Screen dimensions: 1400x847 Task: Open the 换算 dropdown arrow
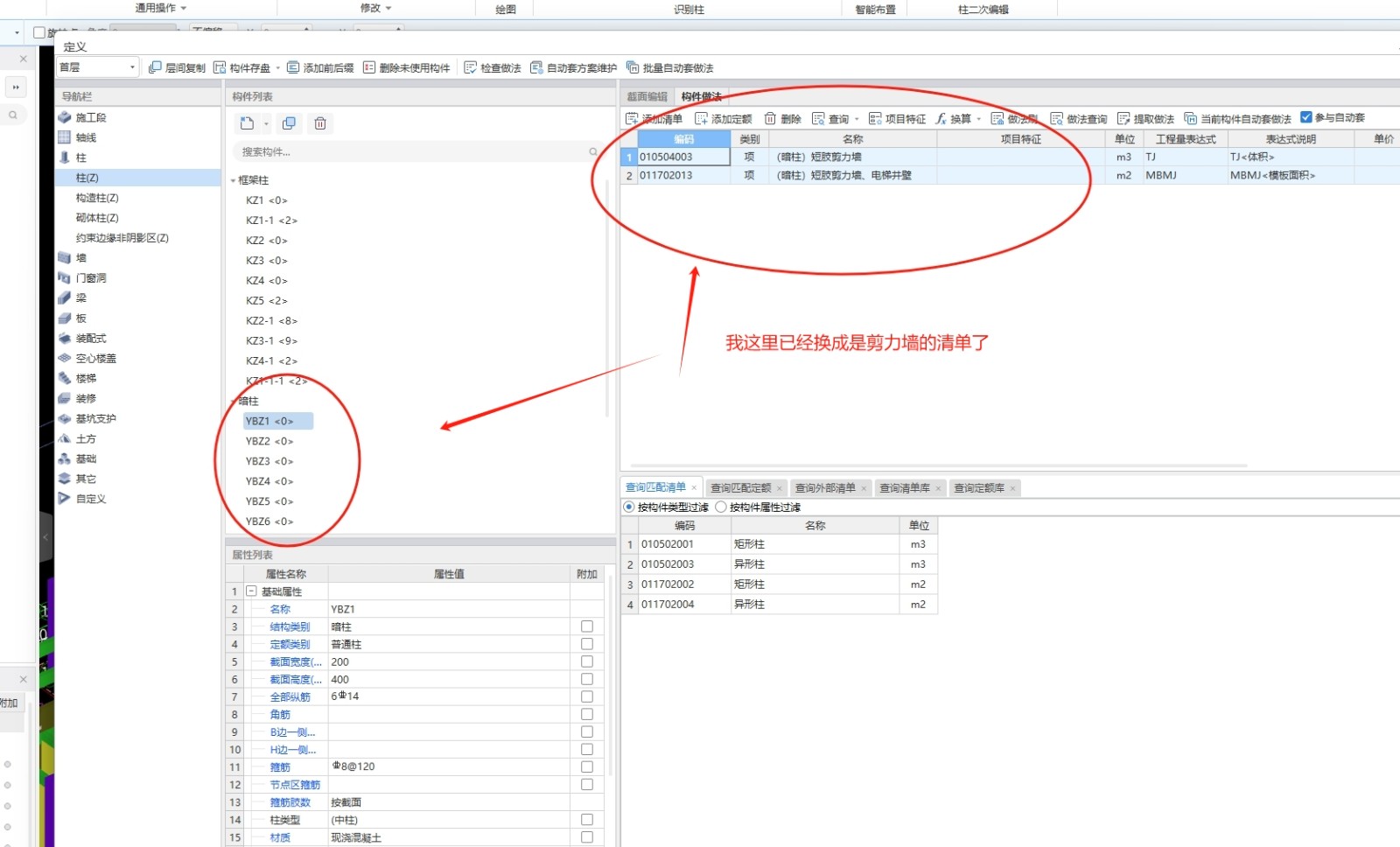(979, 119)
